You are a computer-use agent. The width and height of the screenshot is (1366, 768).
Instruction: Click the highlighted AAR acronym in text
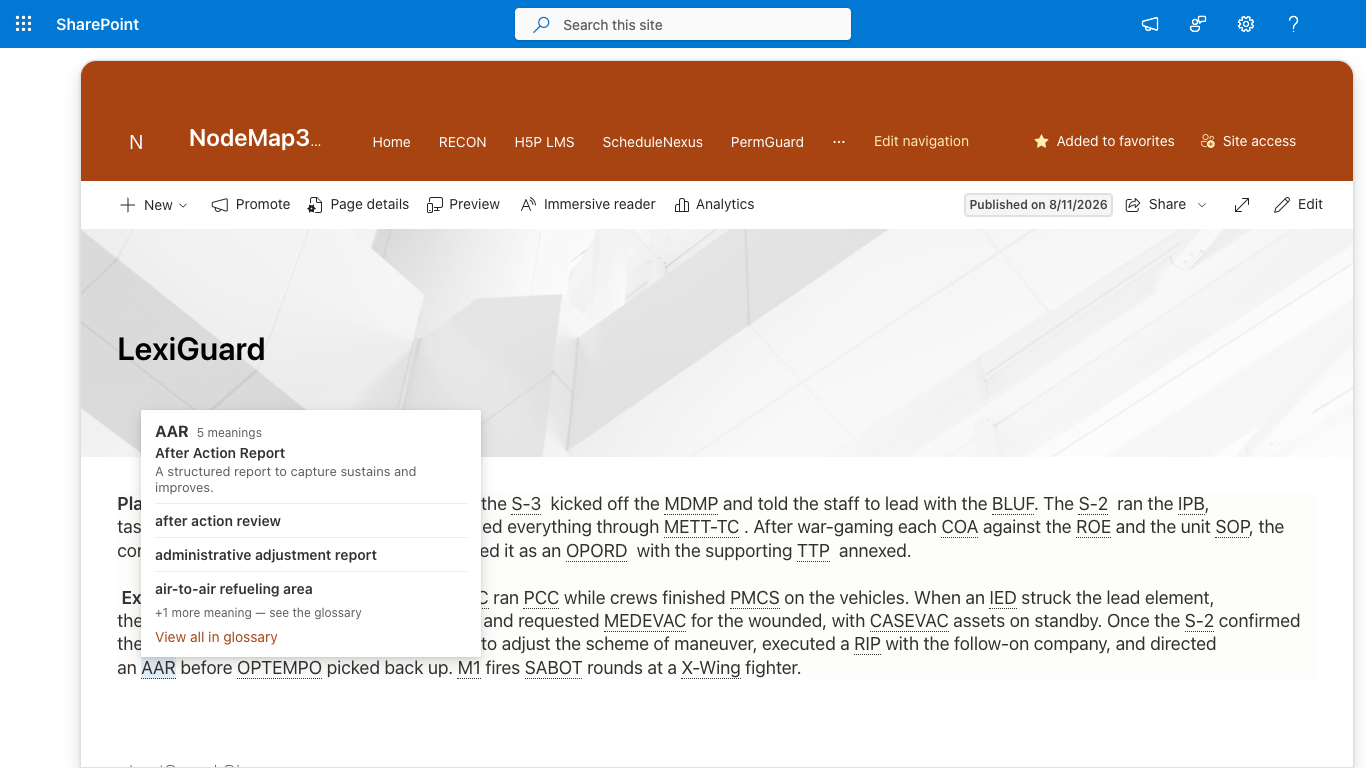pos(158,668)
